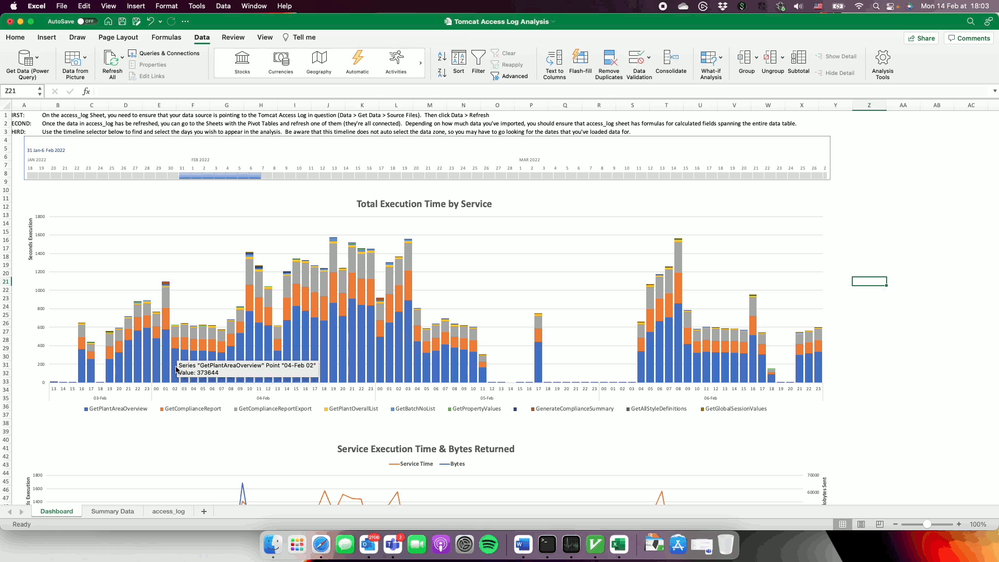Click the Stocks data type icon
Viewport: 999px width, 562px height.
point(242,62)
